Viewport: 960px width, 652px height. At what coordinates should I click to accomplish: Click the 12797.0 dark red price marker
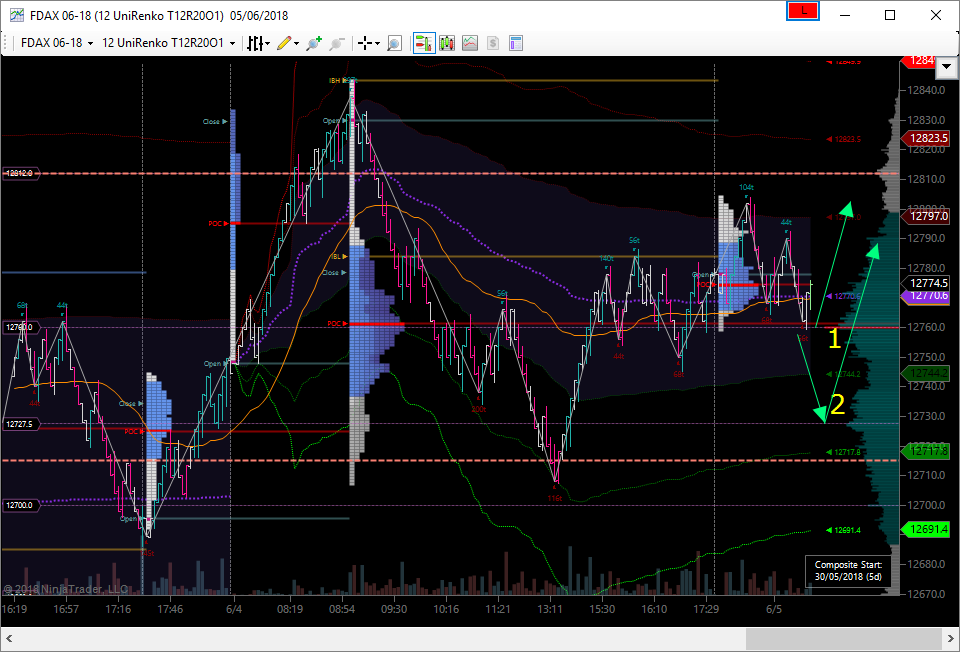coord(924,216)
